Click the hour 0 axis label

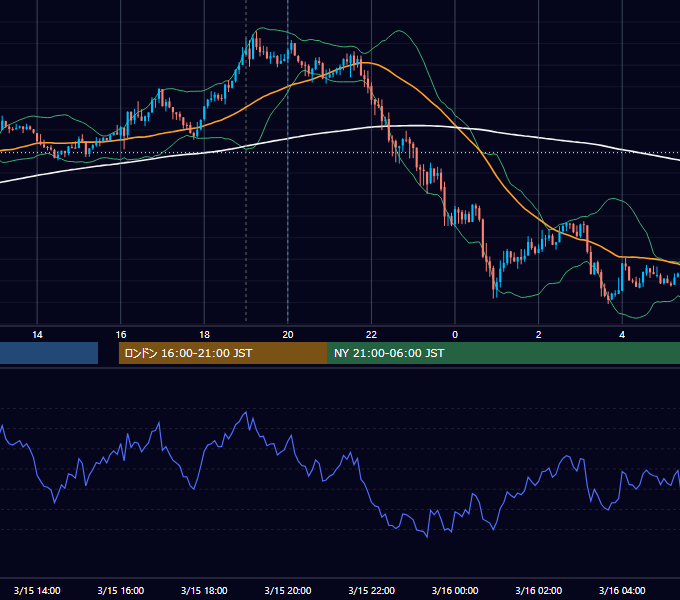point(455,335)
